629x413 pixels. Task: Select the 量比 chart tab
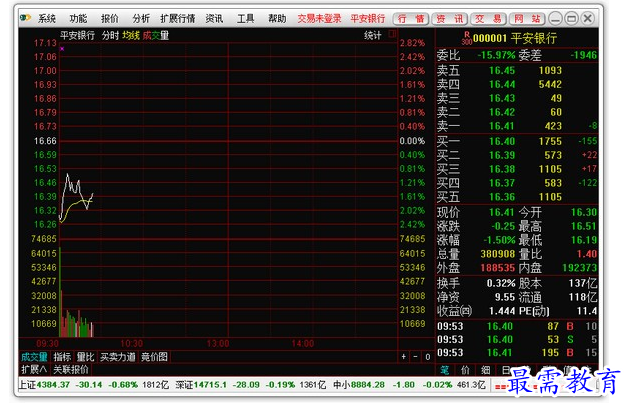click(x=85, y=357)
